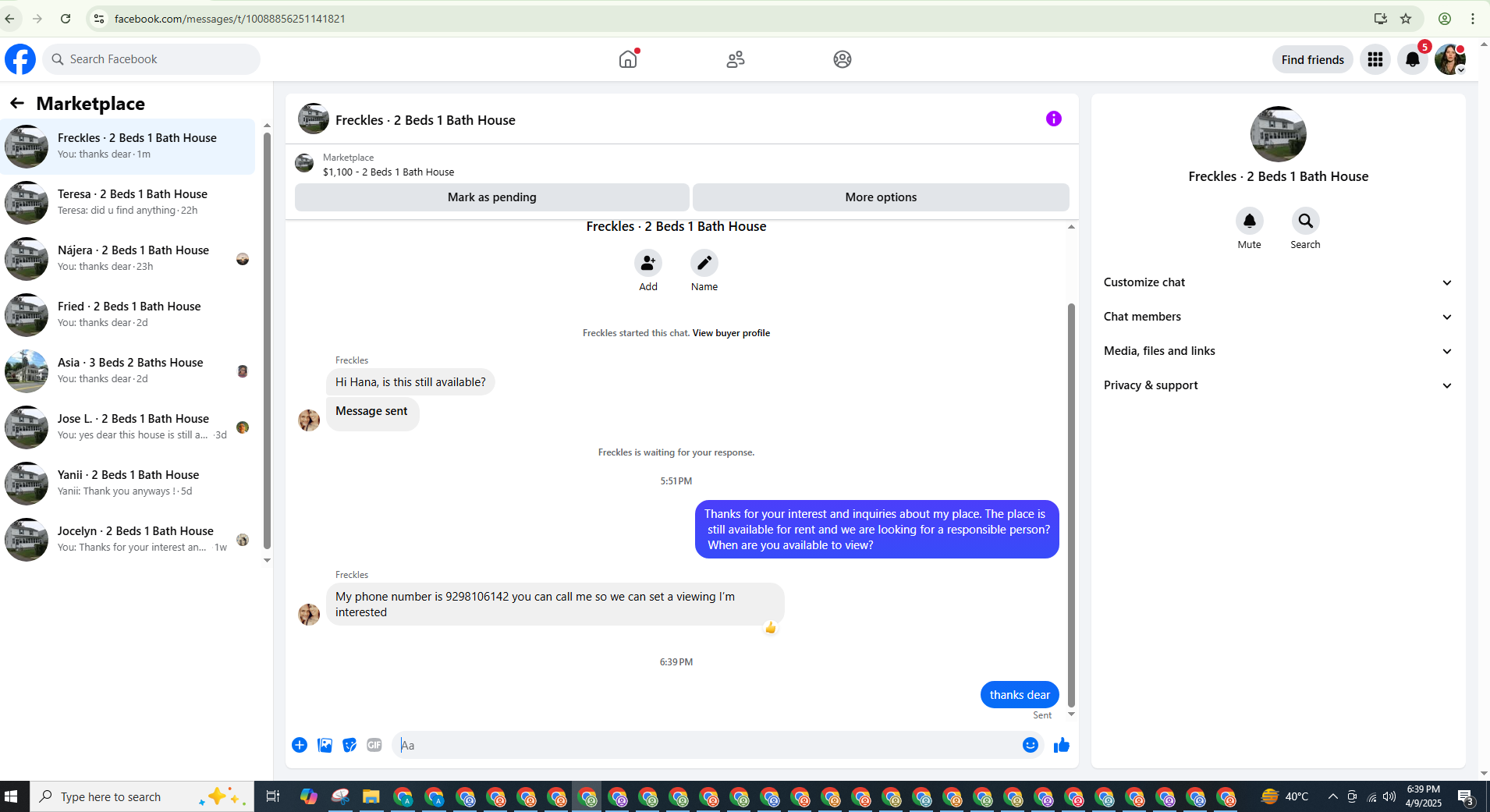This screenshot has height=812, width=1490.
Task: Expand Media, files and links section
Action: 1279,351
